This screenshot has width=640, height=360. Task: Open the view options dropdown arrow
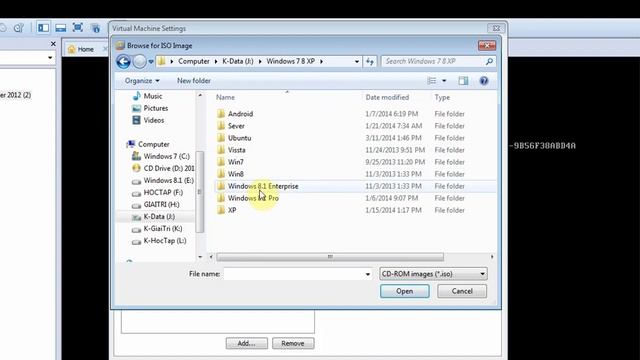444,81
